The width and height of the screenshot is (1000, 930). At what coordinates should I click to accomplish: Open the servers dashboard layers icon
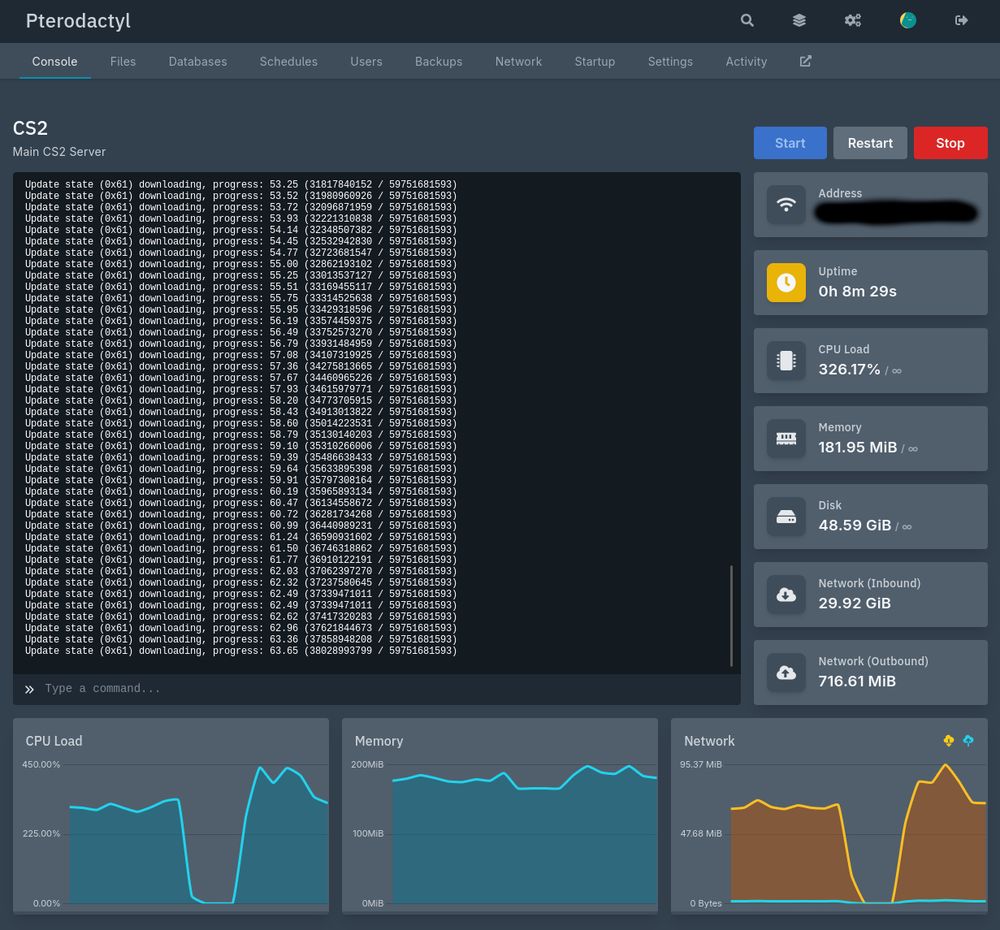[799, 20]
